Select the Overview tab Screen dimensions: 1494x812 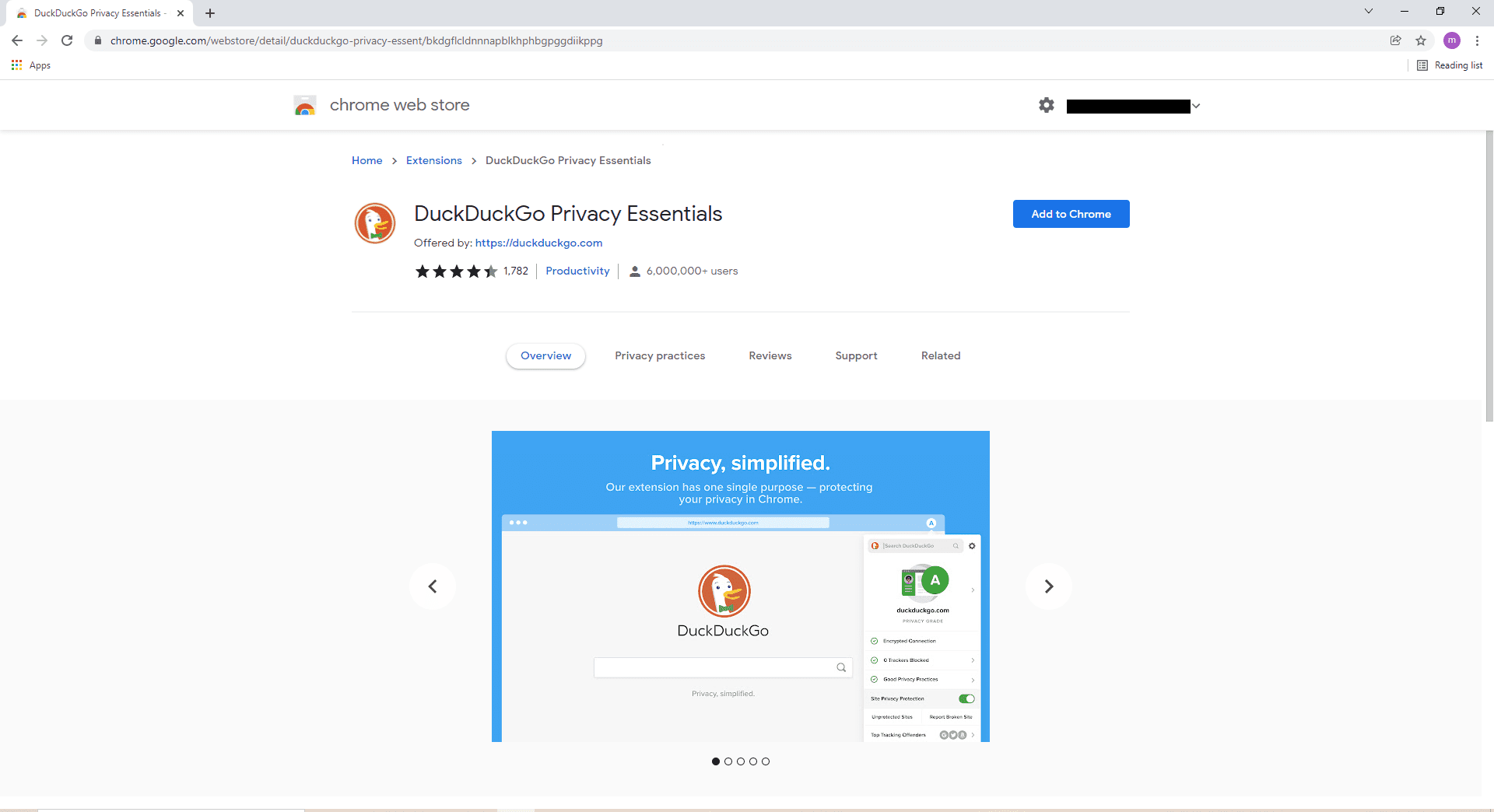(x=545, y=355)
